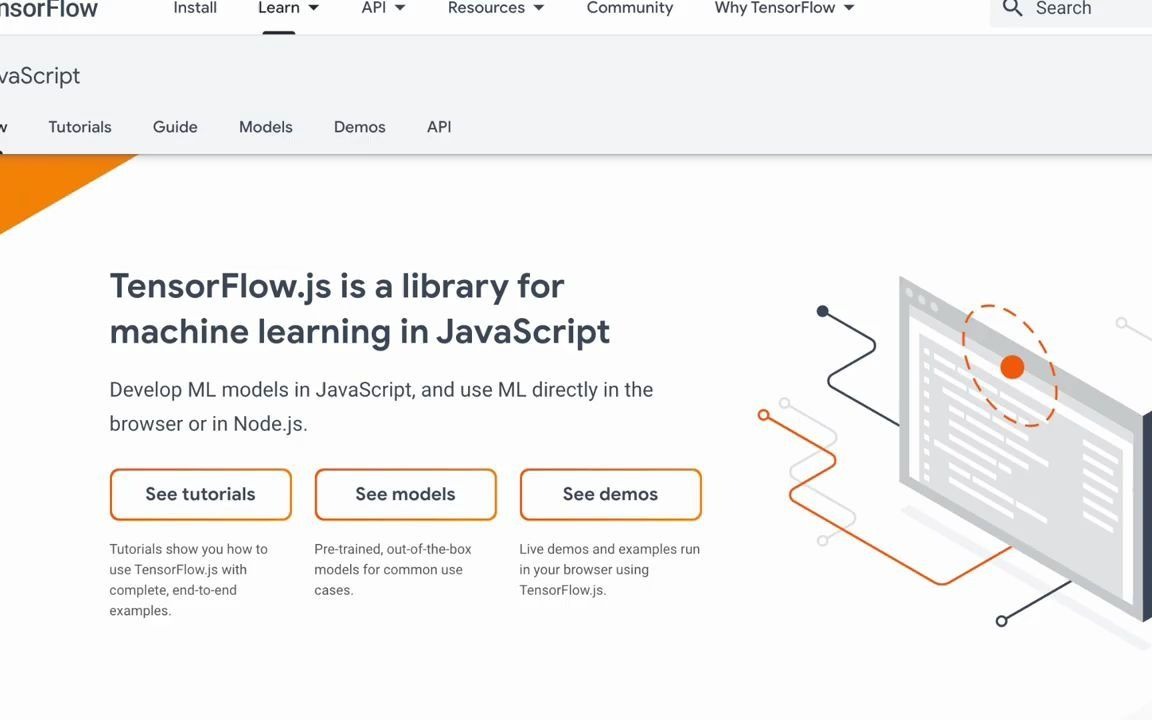
Task: Open the Community page
Action: [629, 8]
